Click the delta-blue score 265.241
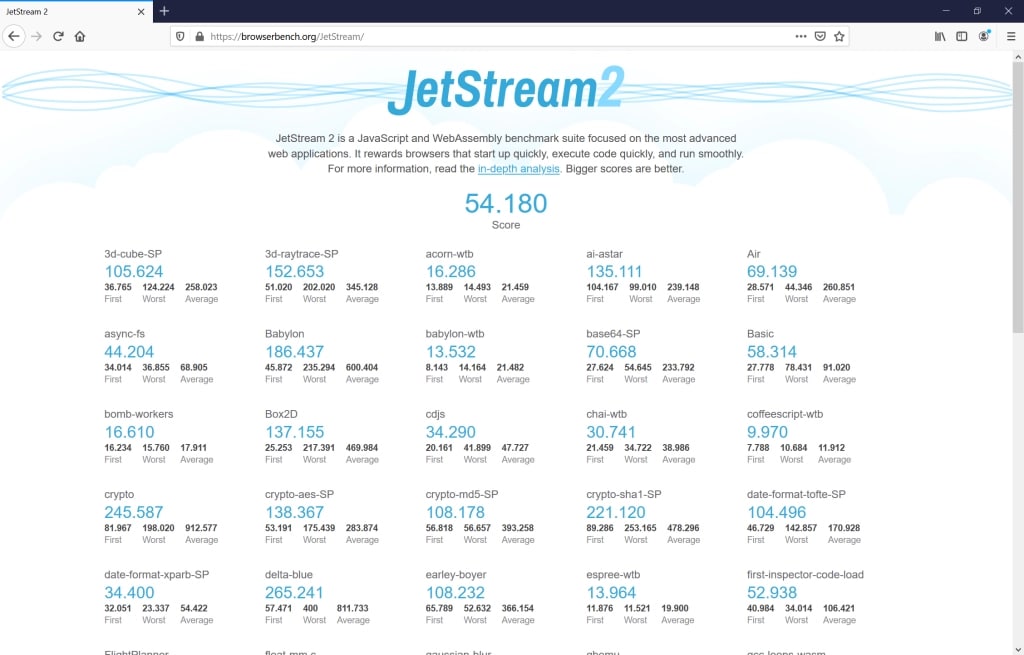The width and height of the screenshot is (1024, 655). 294,593
